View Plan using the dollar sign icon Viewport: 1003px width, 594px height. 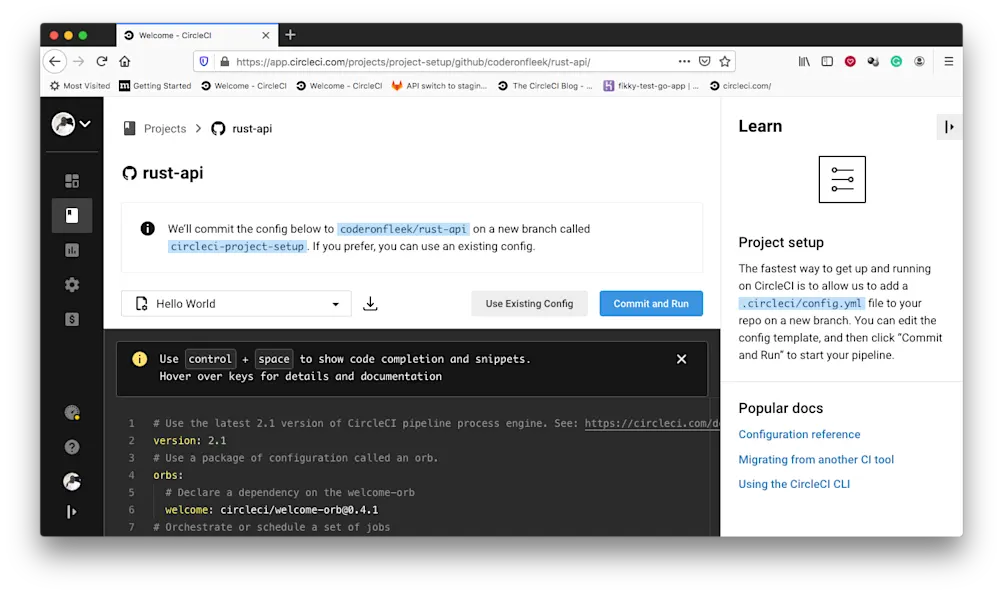tap(71, 318)
